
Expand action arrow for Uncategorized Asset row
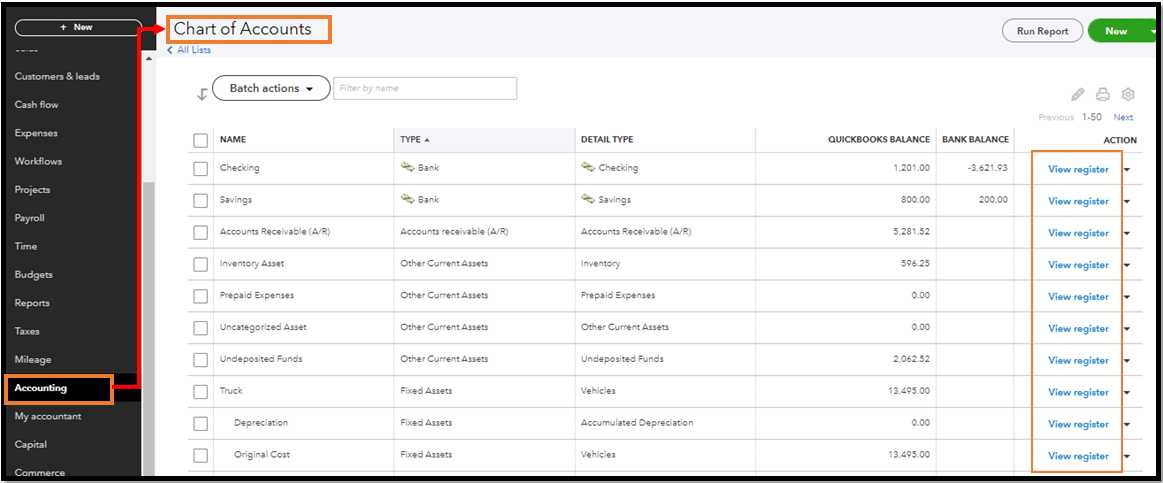pos(1127,329)
